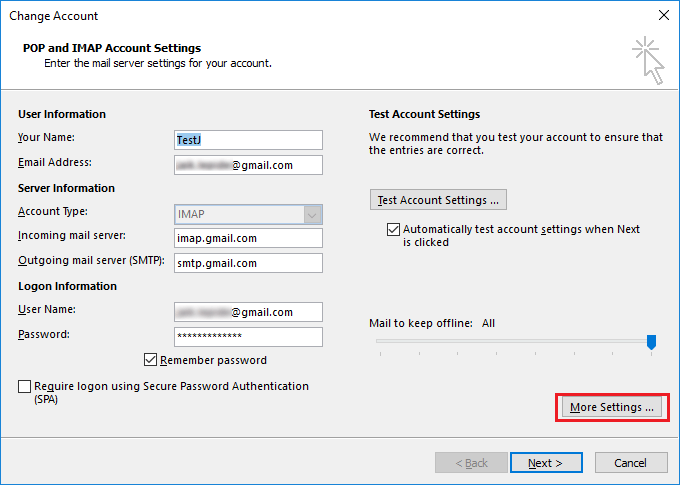
Task: Select the Incoming mail server field
Action: (248, 238)
